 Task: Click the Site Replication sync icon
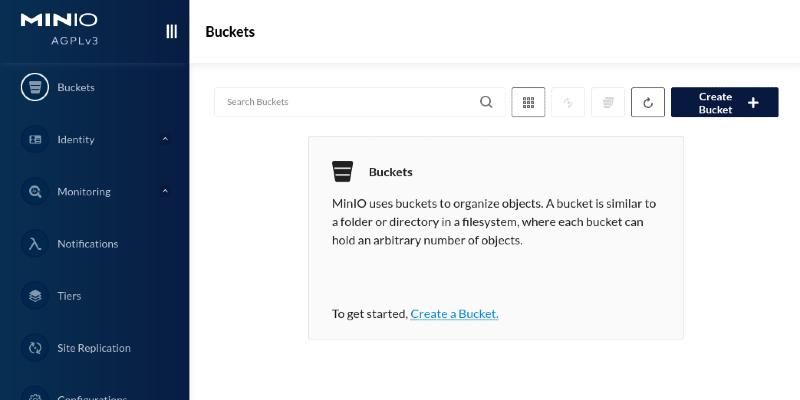(x=35, y=348)
